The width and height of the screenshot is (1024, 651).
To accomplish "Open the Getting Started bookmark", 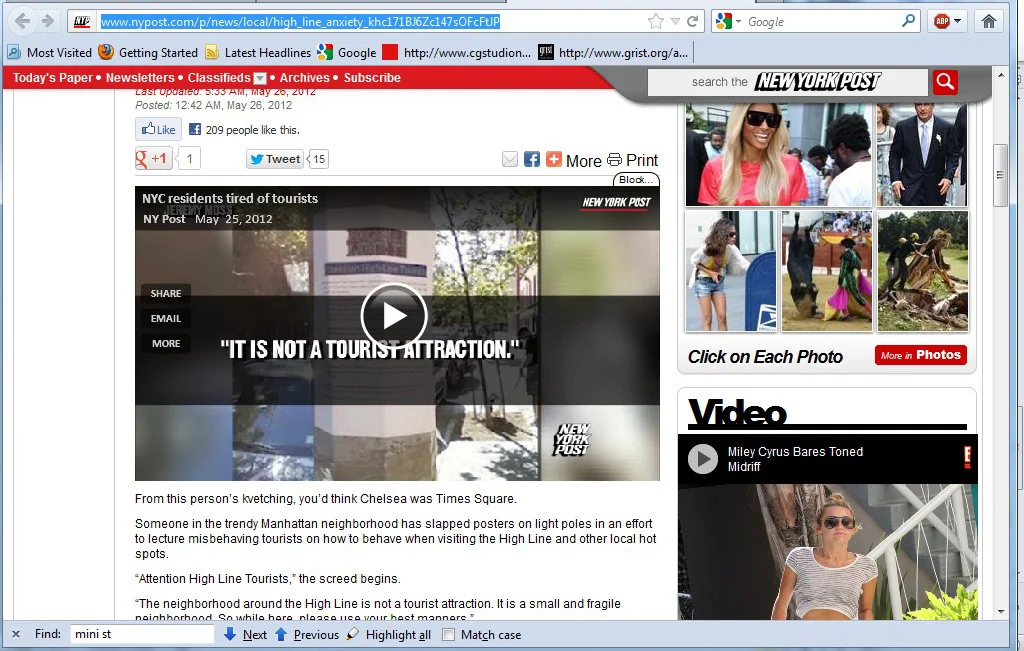I will pos(148,53).
